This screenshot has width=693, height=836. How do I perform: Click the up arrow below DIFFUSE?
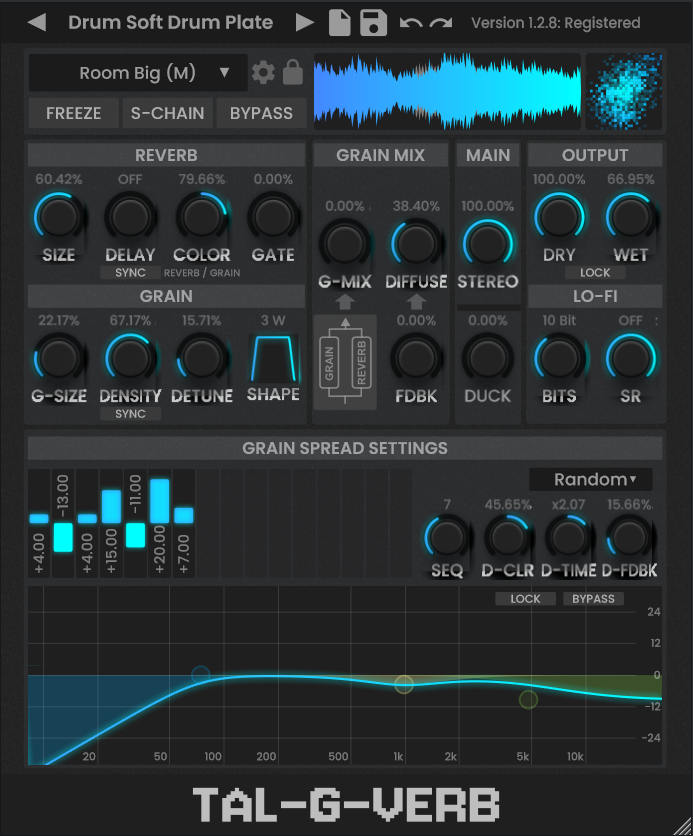(416, 302)
